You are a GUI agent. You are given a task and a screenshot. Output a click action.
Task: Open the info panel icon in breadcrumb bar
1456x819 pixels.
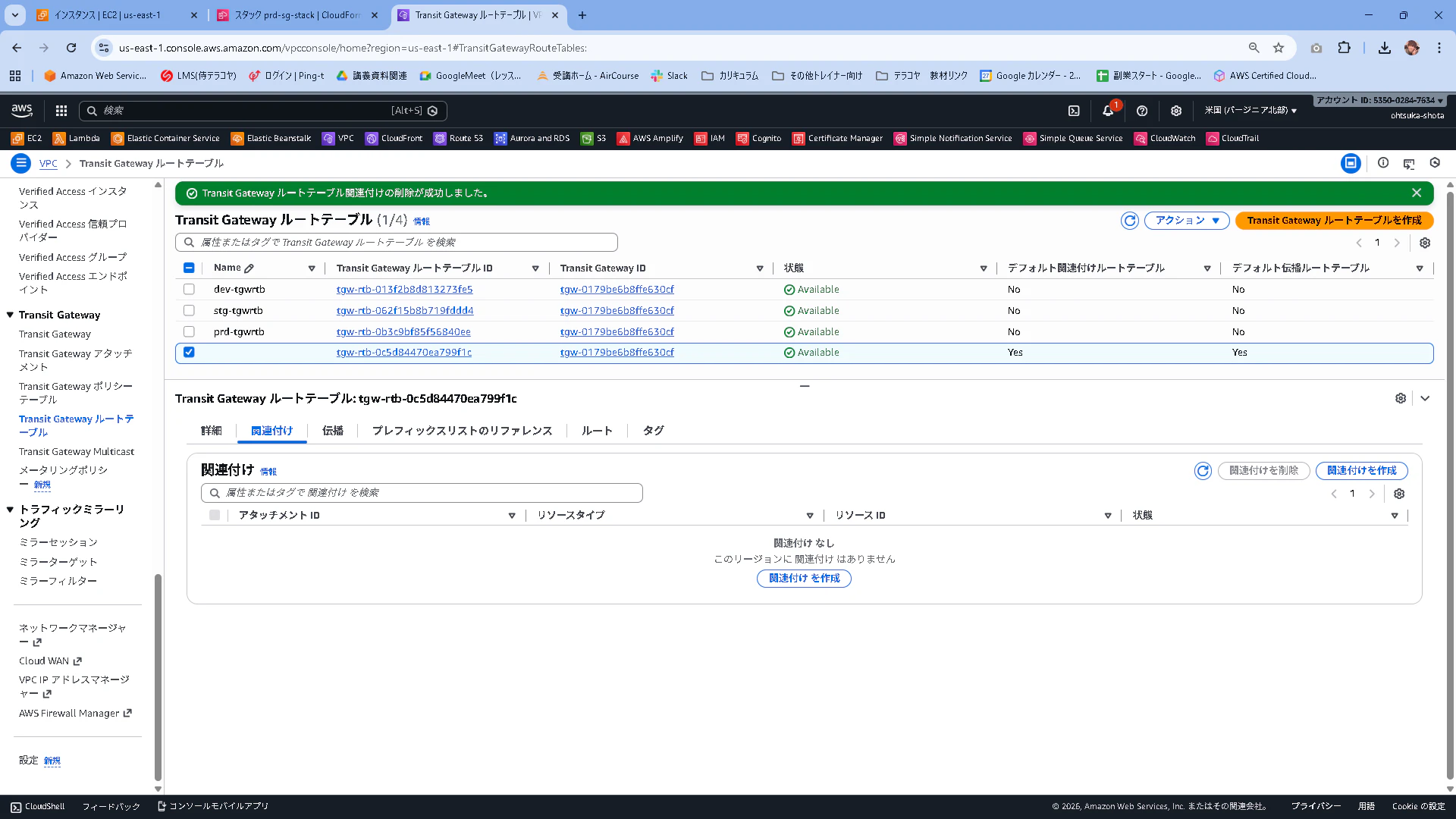click(1383, 163)
